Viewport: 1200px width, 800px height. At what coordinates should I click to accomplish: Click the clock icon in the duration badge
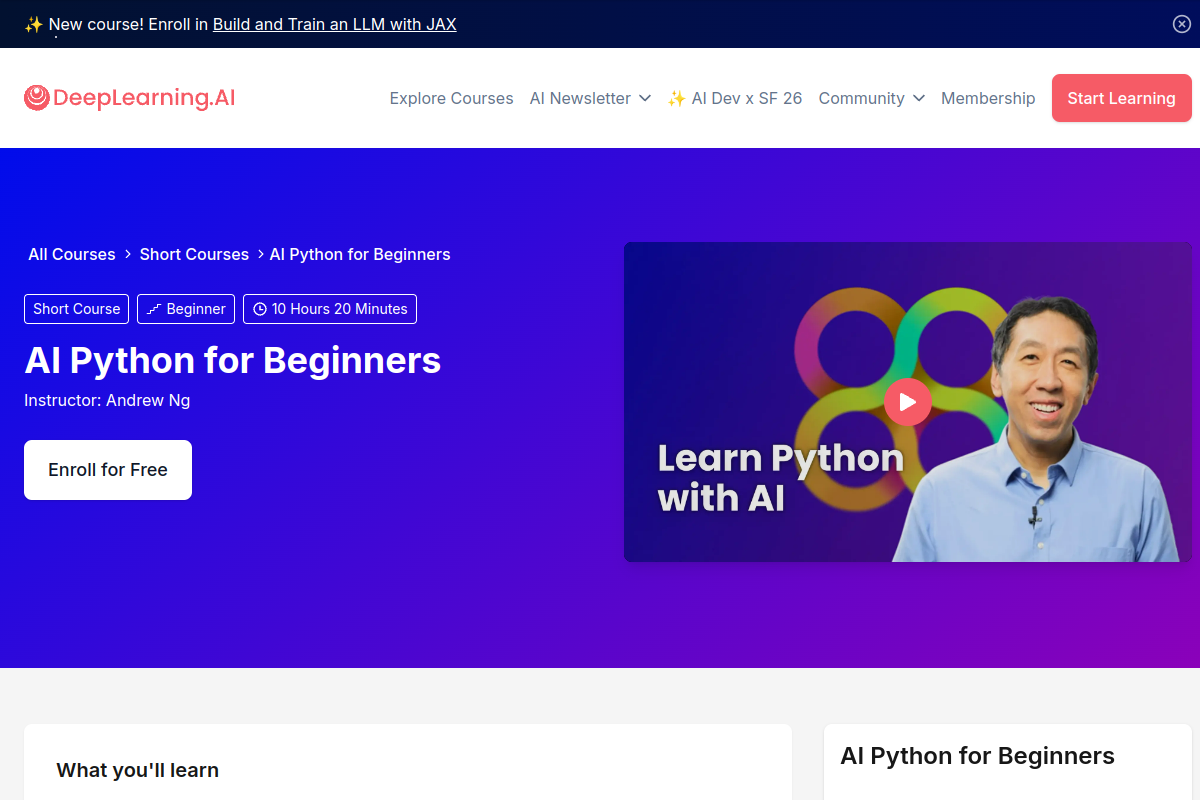click(x=262, y=309)
